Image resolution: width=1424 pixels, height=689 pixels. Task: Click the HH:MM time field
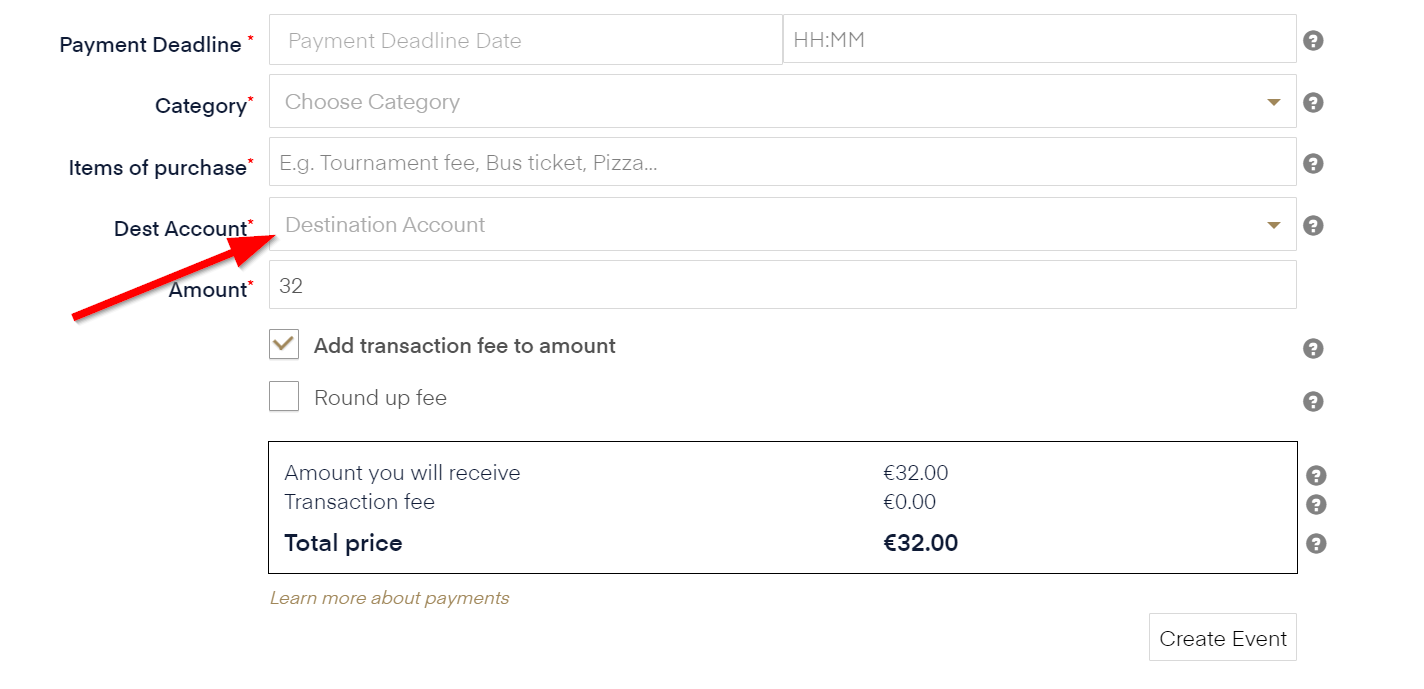pos(1038,41)
